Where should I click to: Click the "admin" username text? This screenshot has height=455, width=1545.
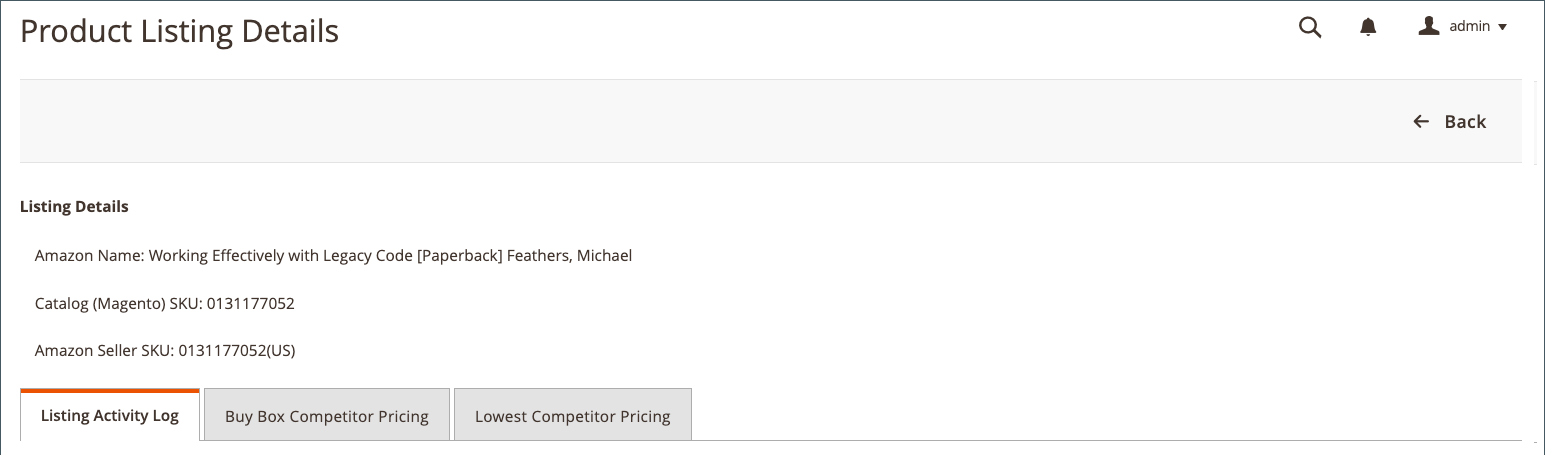pos(1470,27)
